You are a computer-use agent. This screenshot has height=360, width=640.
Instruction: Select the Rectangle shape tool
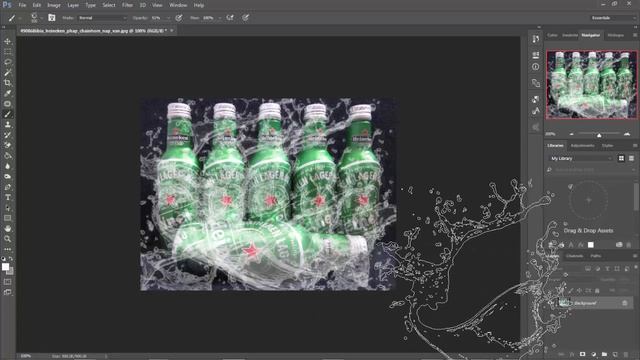click(x=7, y=218)
